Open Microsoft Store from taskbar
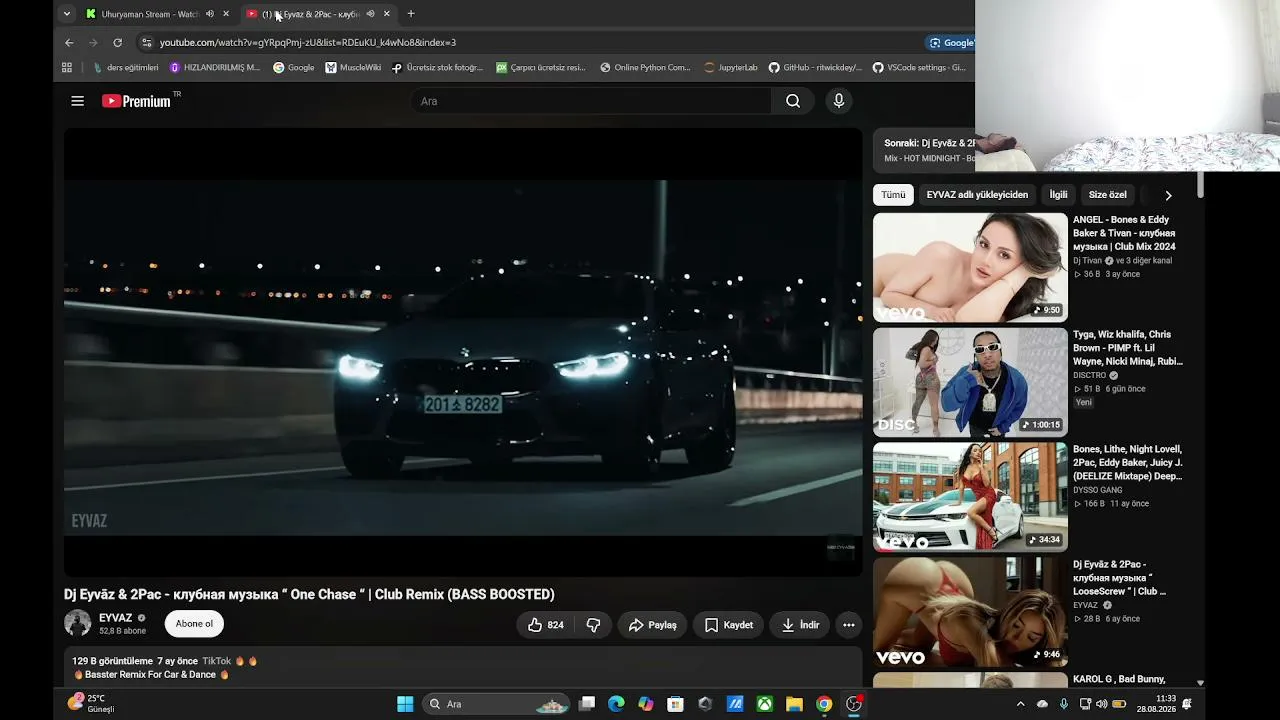Image resolution: width=1280 pixels, height=720 pixels. [x=675, y=704]
